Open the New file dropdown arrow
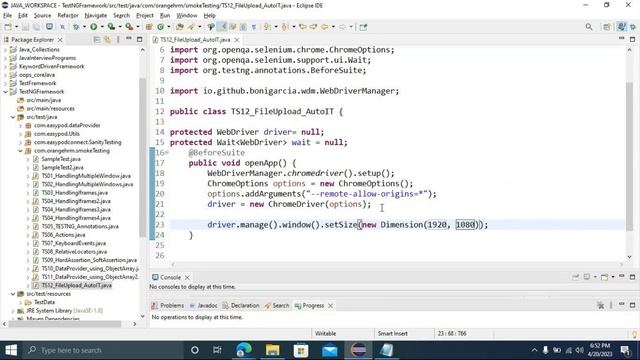Viewport: 640px width, 360px height. [16, 27]
